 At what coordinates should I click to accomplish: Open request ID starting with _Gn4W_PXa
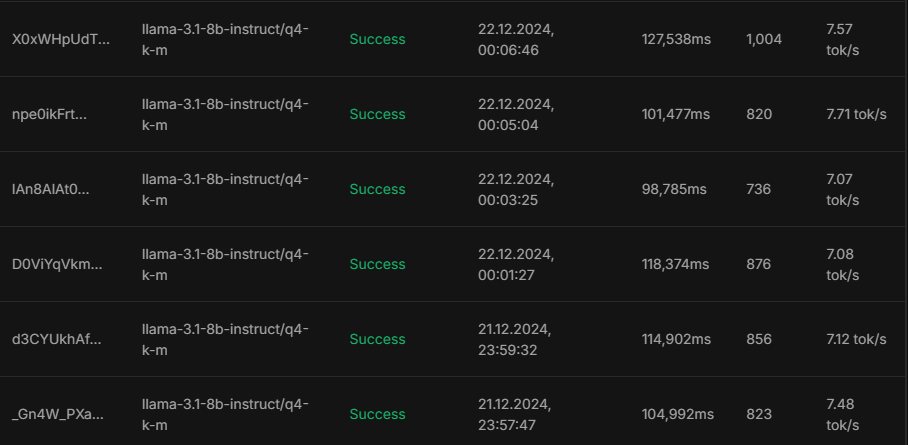(x=56, y=414)
